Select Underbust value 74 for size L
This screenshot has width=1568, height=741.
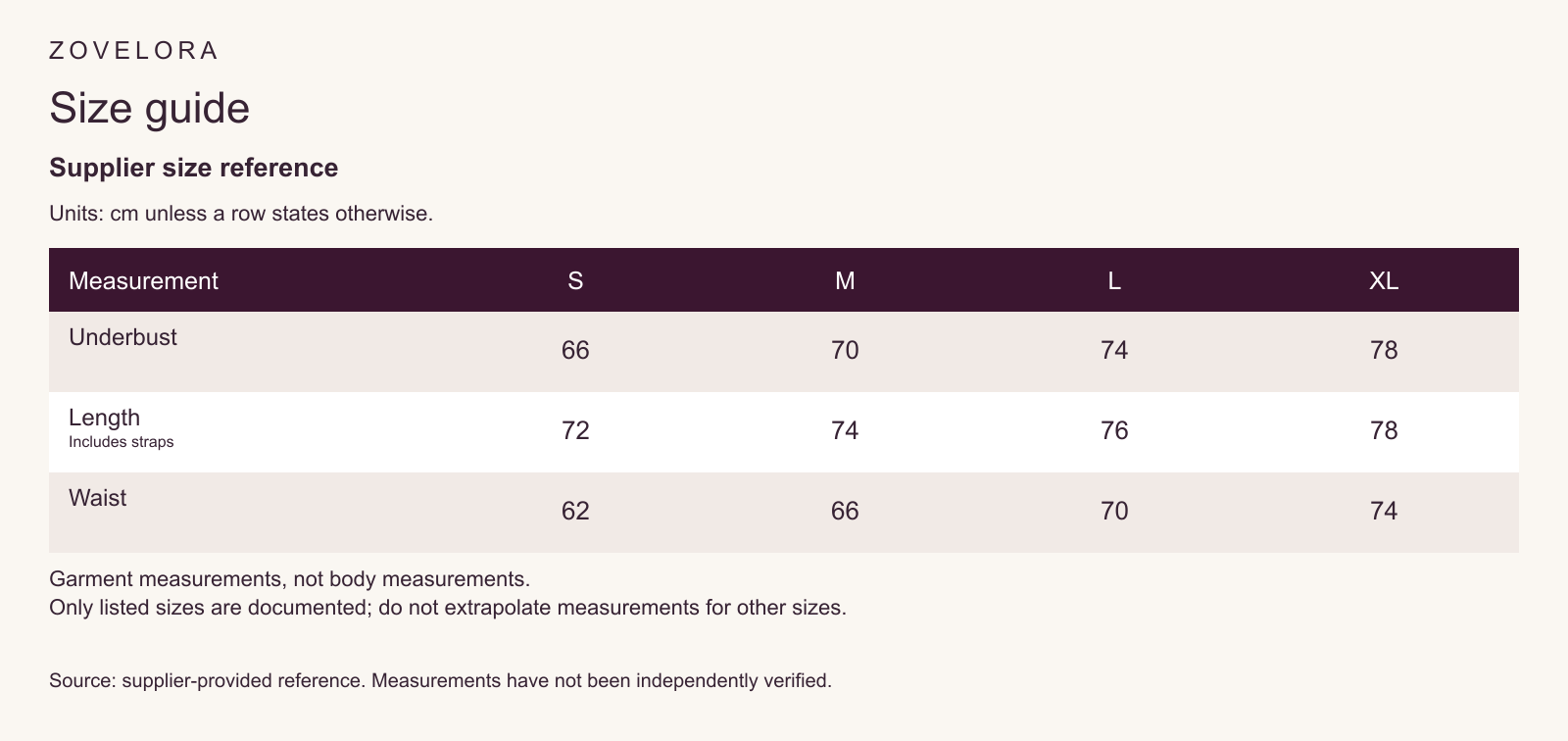coord(1114,351)
